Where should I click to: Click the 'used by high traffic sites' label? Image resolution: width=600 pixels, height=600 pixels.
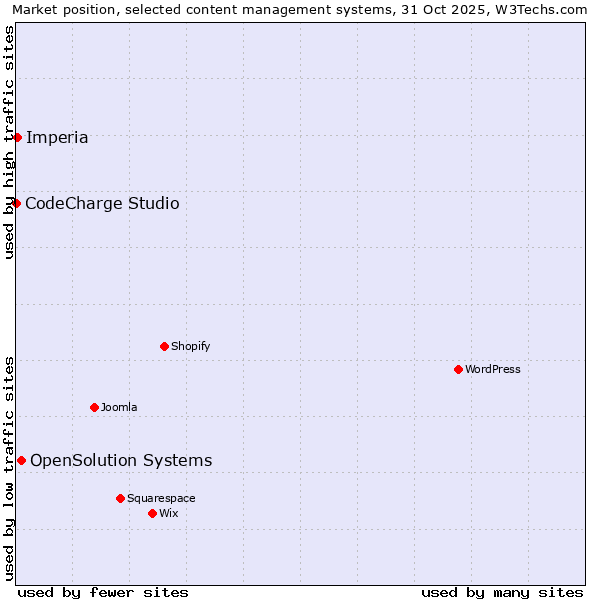(10, 142)
